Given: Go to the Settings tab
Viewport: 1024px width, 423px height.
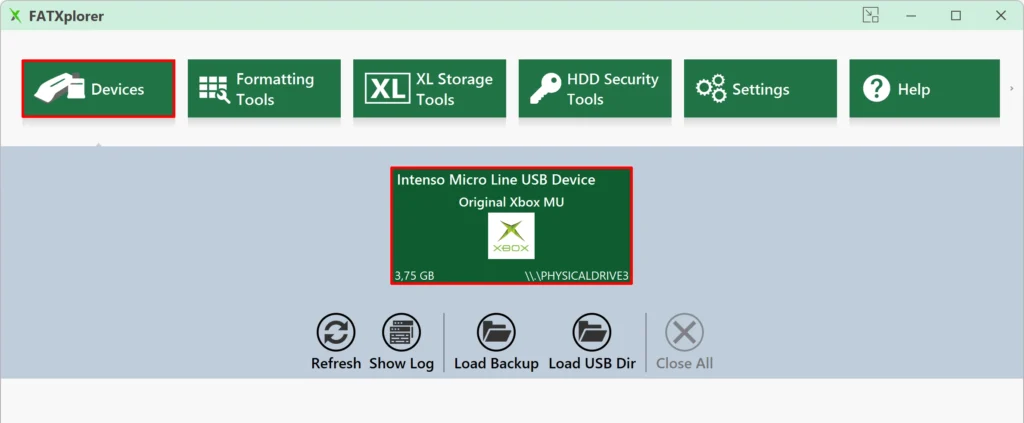Looking at the screenshot, I should tap(760, 89).
